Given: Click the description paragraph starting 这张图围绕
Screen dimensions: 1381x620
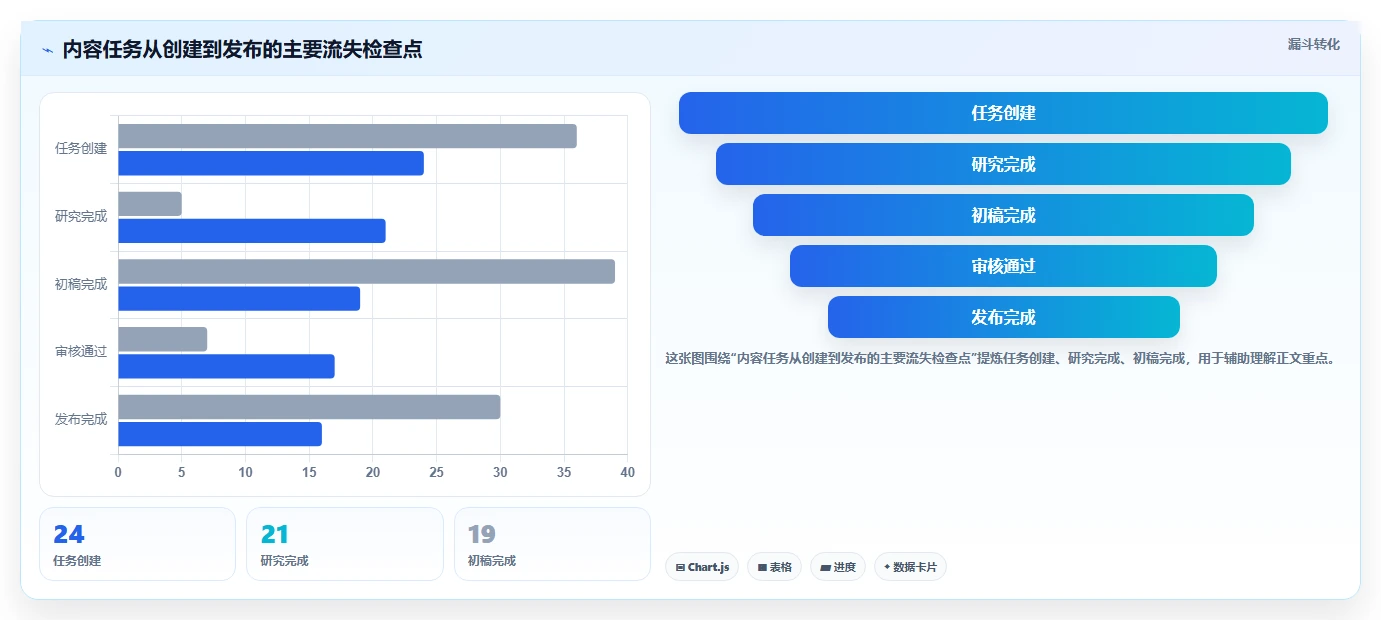Looking at the screenshot, I should pos(1001,358).
